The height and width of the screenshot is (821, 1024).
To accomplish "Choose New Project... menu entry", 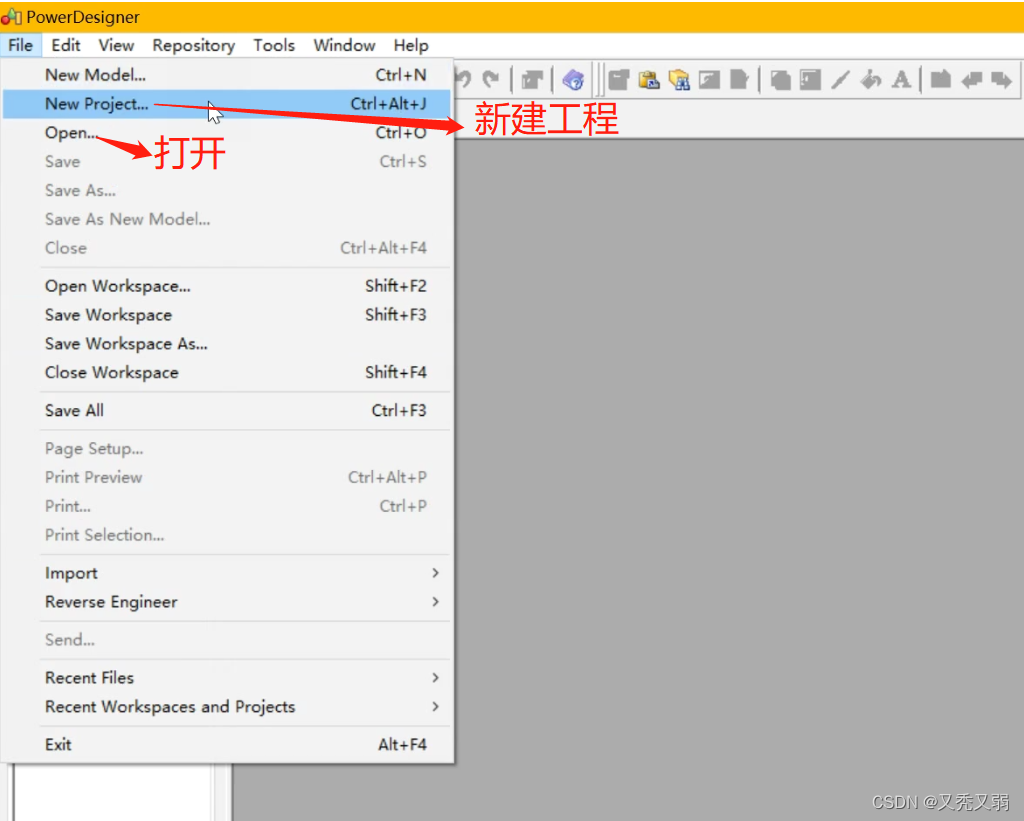I will [227, 104].
